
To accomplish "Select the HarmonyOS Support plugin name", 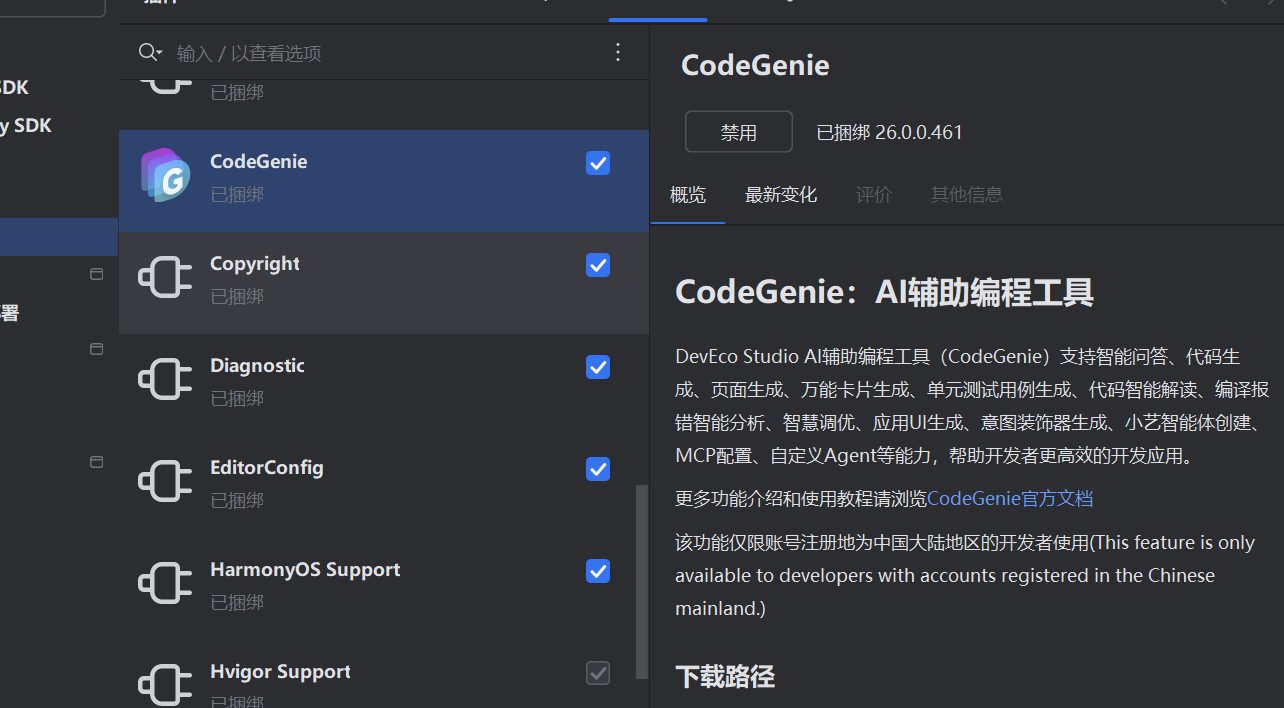I will (x=305, y=569).
